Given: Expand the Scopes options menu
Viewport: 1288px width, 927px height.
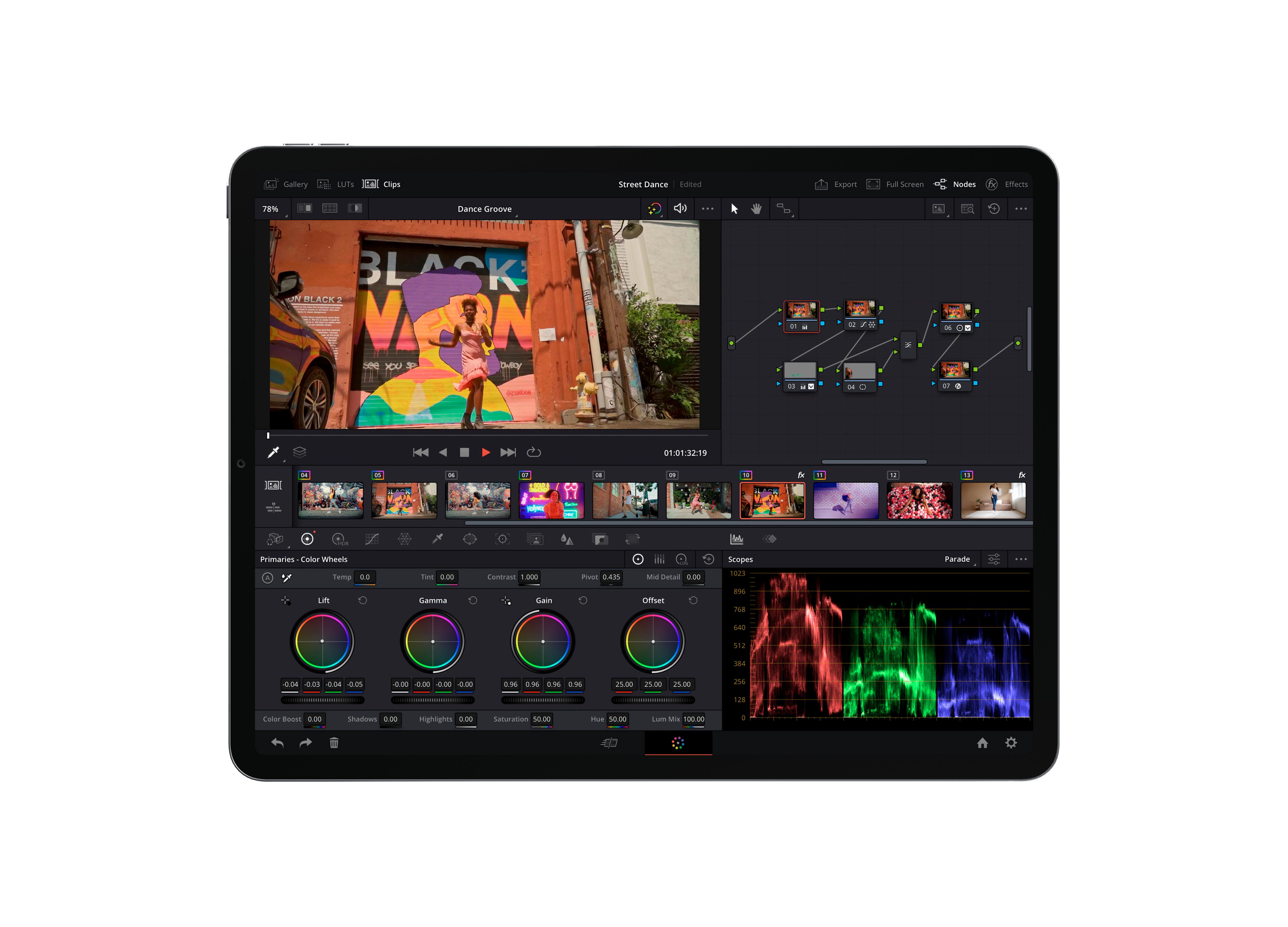Looking at the screenshot, I should (x=1023, y=561).
